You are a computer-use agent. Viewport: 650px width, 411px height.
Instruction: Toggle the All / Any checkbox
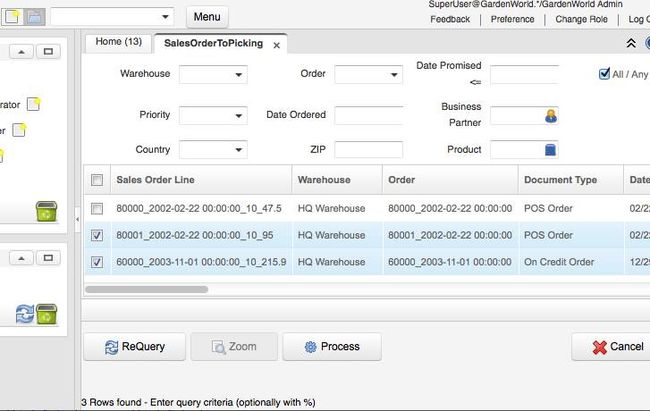coord(604,73)
